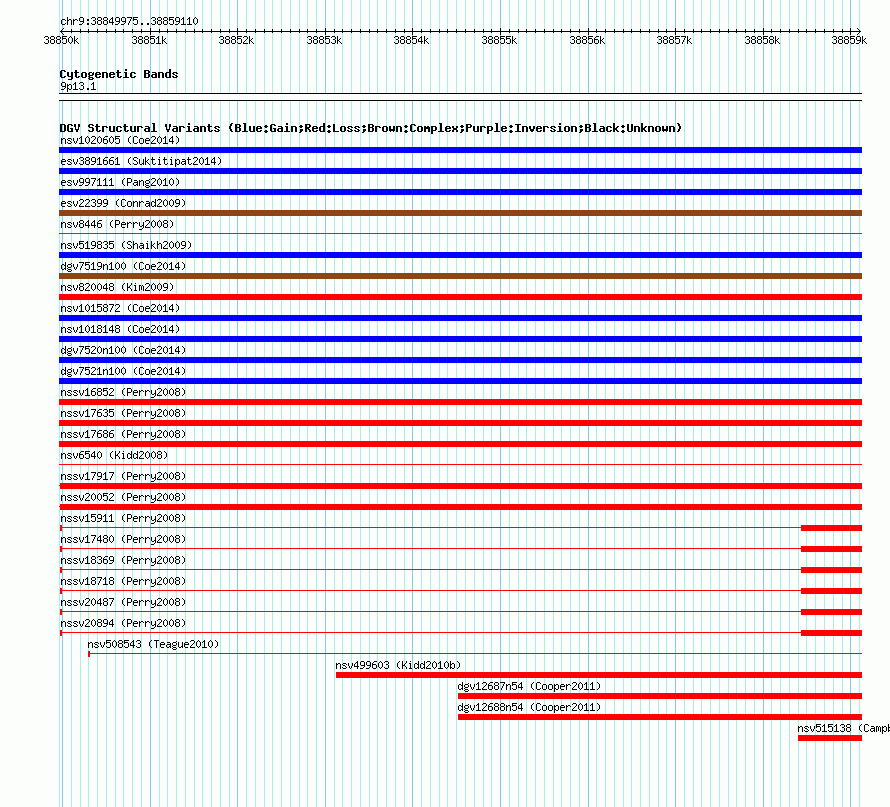Viewport: 890px width, 807px height.
Task: Click the nssv15911 (Perry2008) label
Action: 123,518
